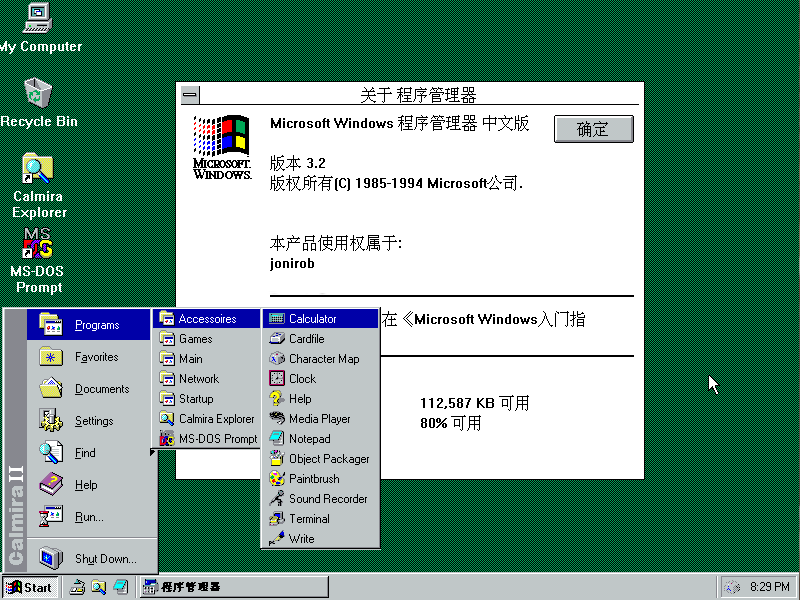800x600 pixels.
Task: Click the Write pen icon in the submenu
Action: coord(277,538)
